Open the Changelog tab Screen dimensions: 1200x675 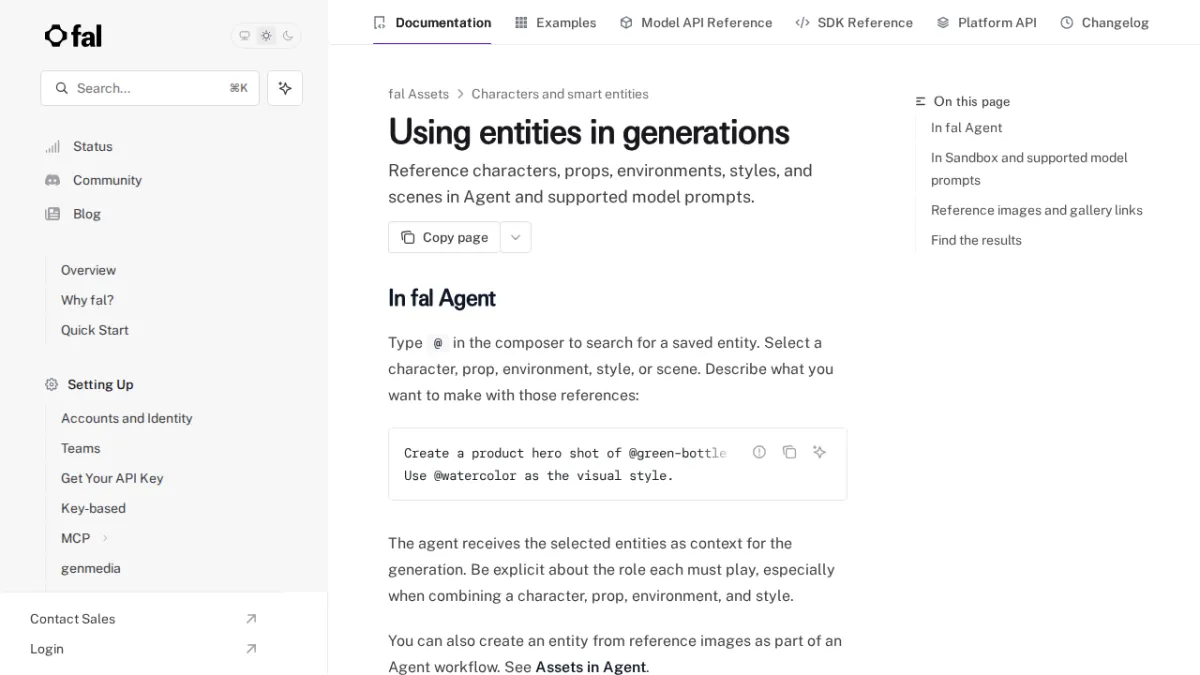(1104, 22)
